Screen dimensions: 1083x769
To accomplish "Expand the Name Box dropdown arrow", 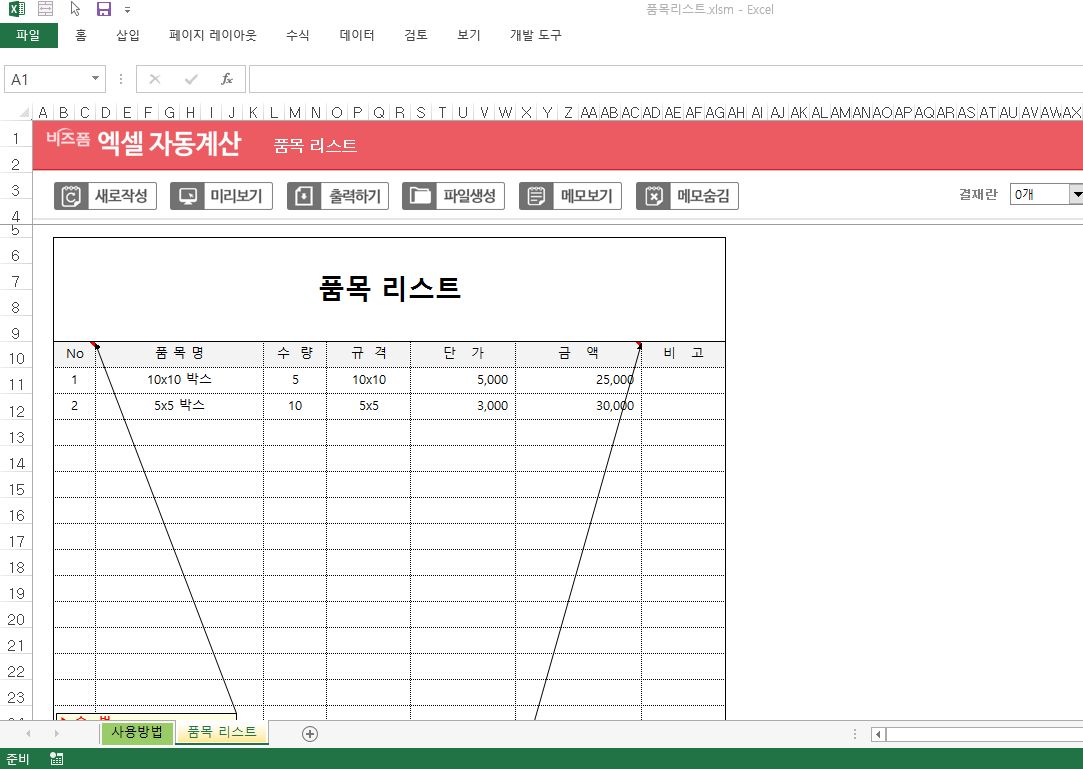I will (x=95, y=79).
